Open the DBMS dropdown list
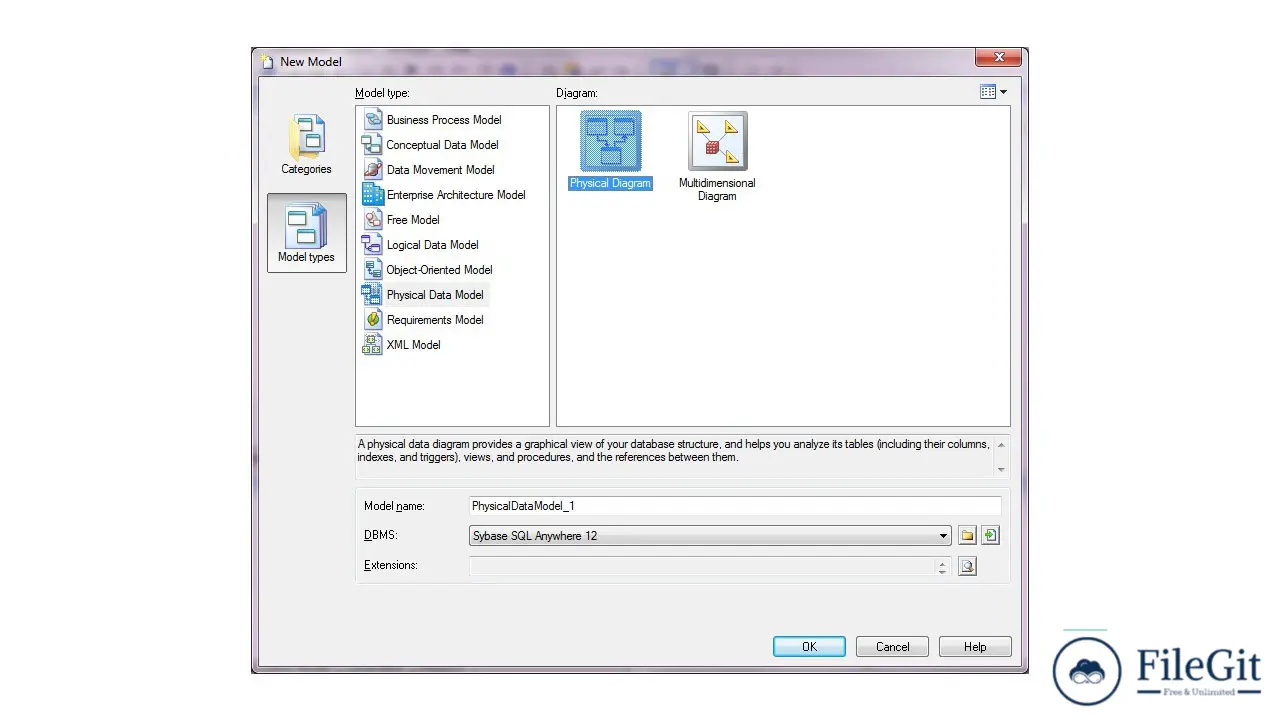 pos(943,536)
